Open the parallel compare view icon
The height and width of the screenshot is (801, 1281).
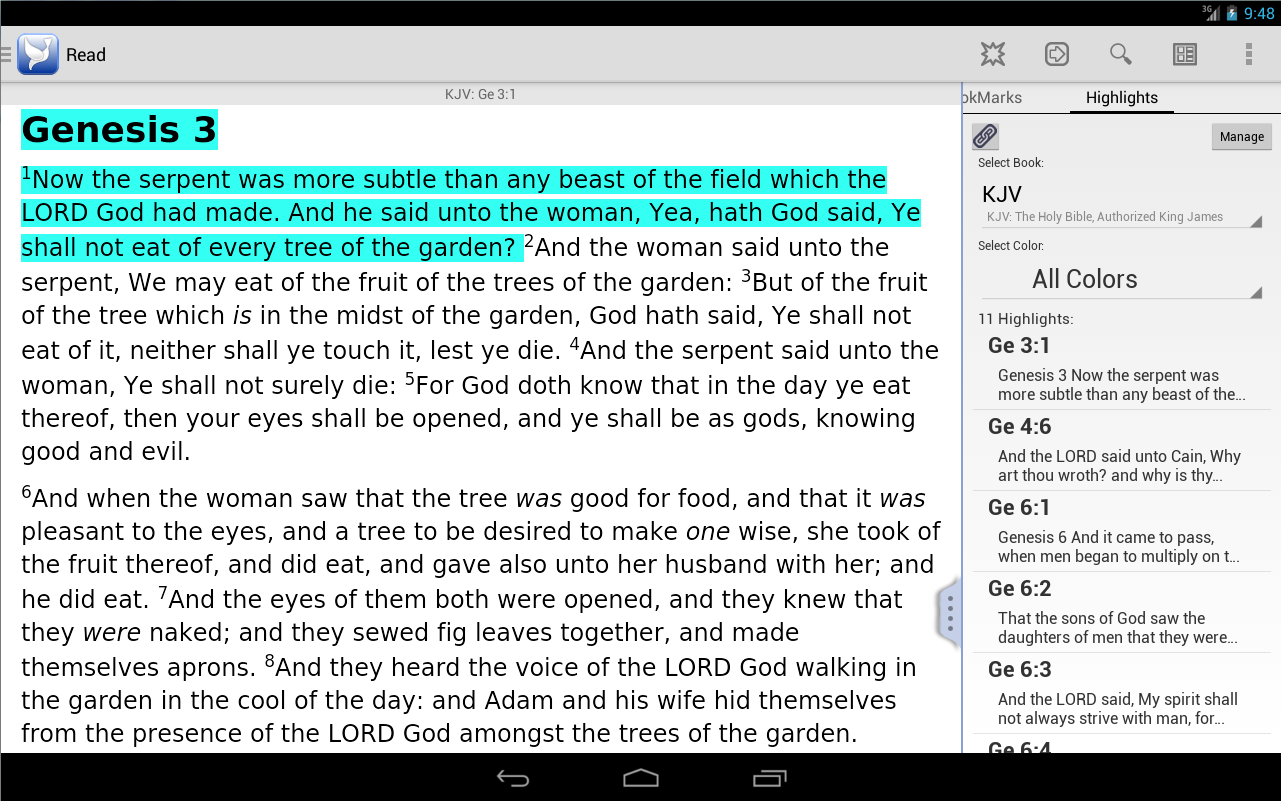(1184, 54)
